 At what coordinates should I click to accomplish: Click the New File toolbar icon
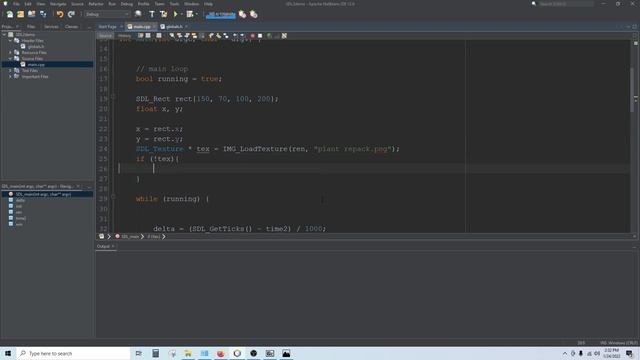(x=10, y=14)
